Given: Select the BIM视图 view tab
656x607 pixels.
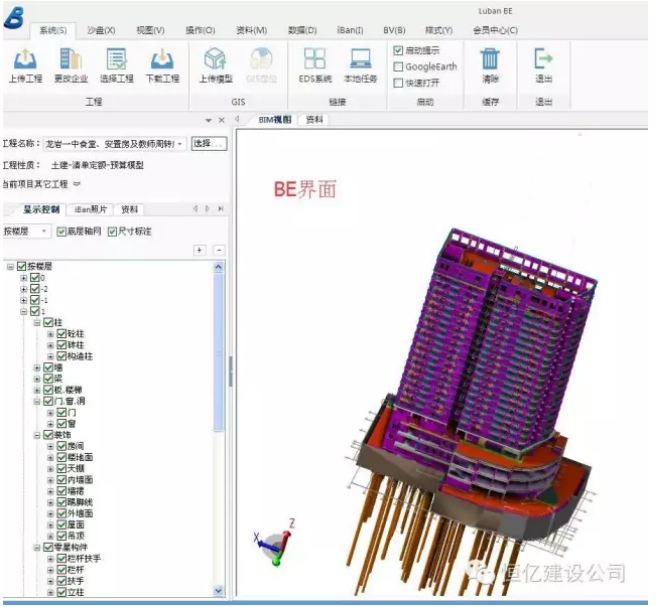Looking at the screenshot, I should tap(274, 120).
